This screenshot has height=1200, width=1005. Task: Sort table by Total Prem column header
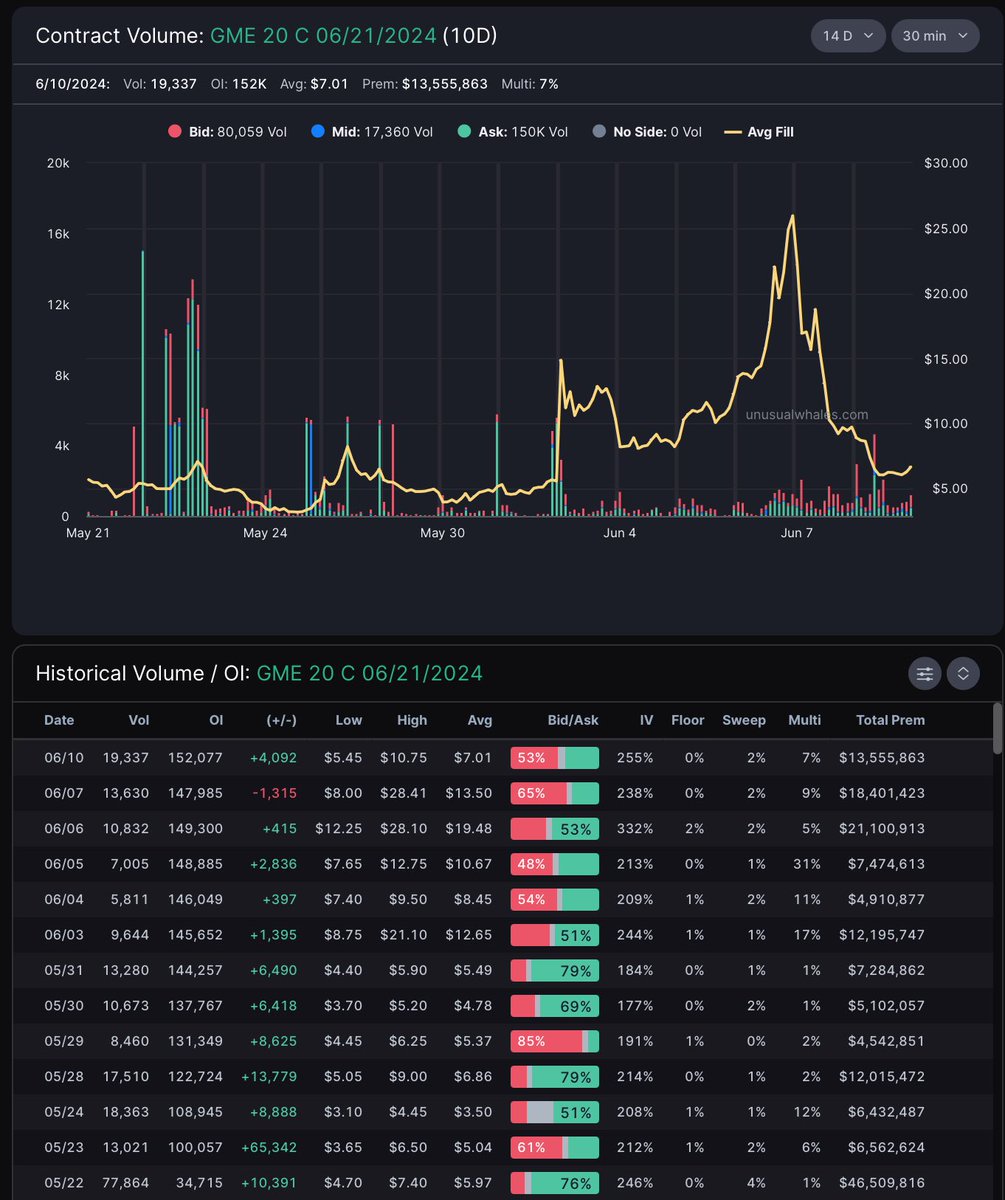click(890, 720)
